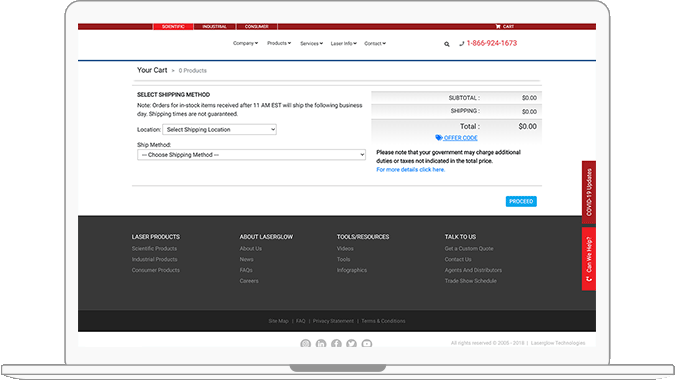Open the FAQs footer link
Viewport: 675px width, 380px height.
click(246, 270)
